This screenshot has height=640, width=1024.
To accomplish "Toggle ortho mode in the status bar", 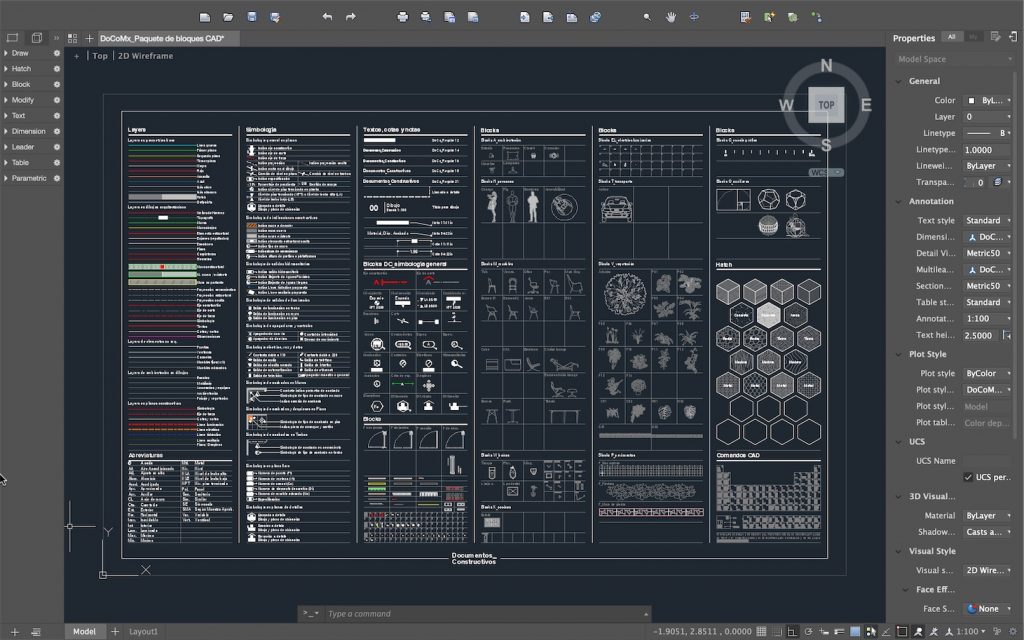I will [793, 632].
